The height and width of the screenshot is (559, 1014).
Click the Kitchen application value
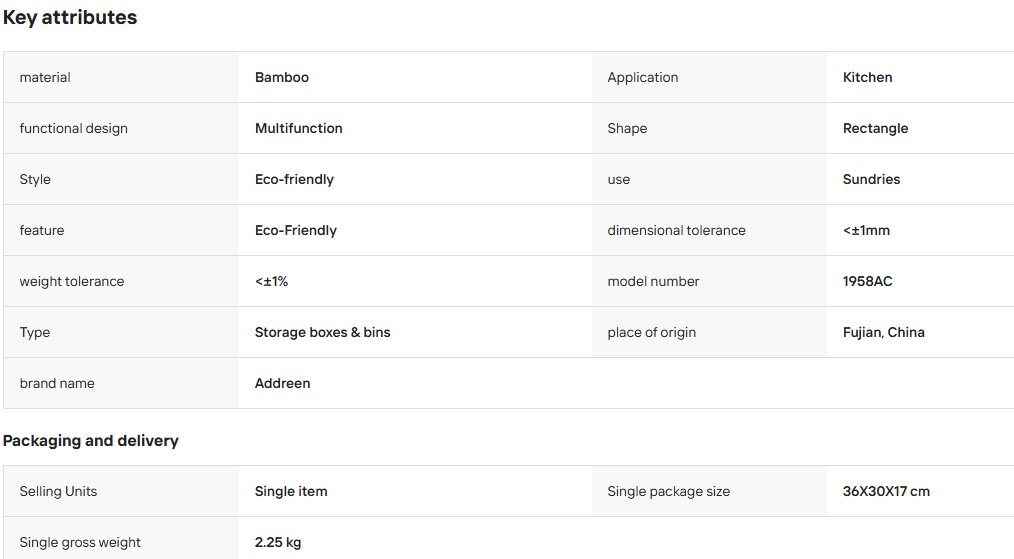click(x=867, y=77)
